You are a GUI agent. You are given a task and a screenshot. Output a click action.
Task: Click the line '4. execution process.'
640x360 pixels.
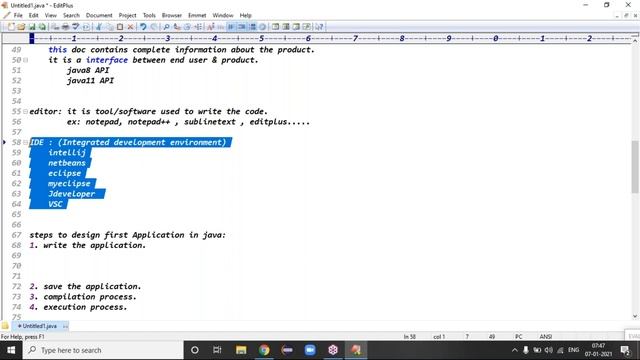point(78,307)
